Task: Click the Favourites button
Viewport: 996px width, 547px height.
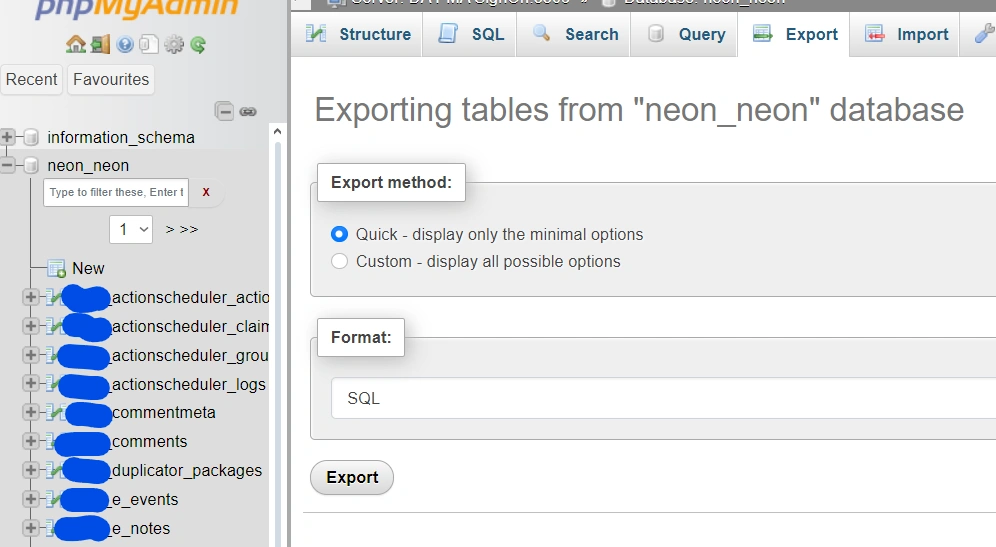Action: point(111,79)
